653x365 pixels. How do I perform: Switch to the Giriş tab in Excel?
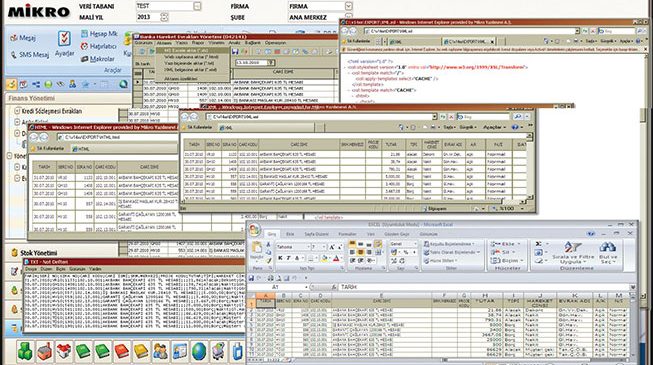point(272,234)
